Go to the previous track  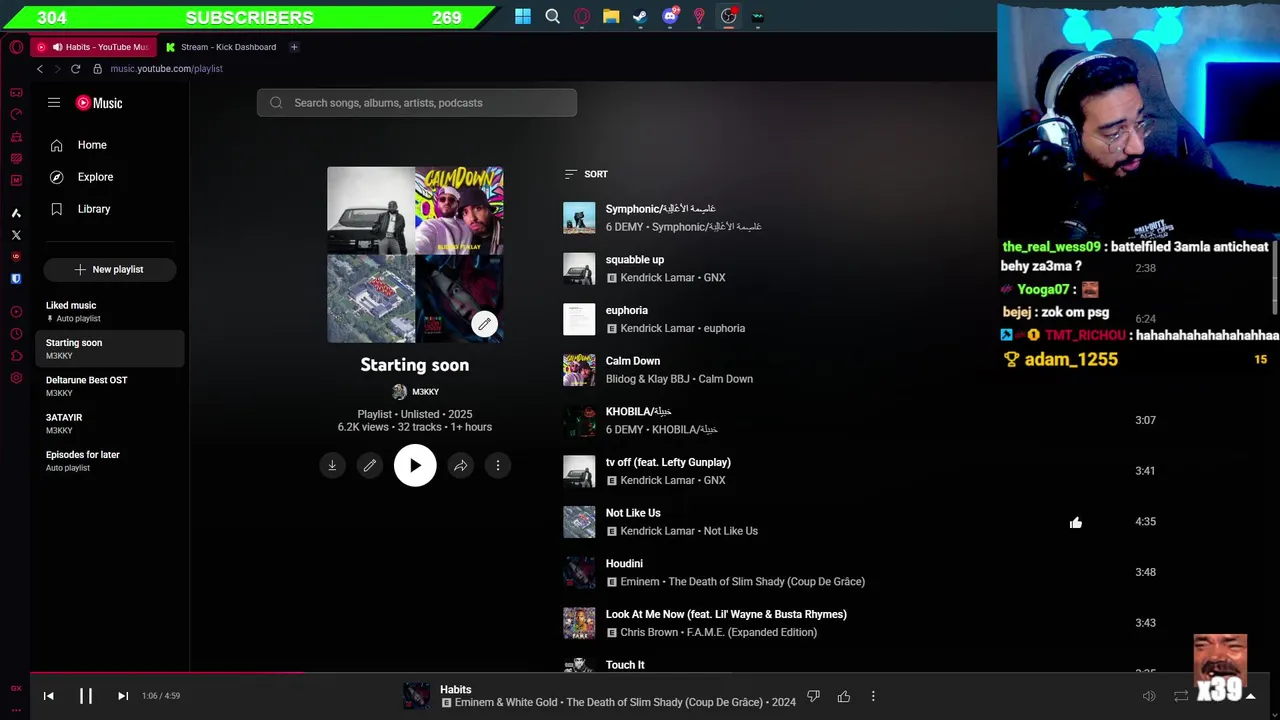[x=48, y=696]
